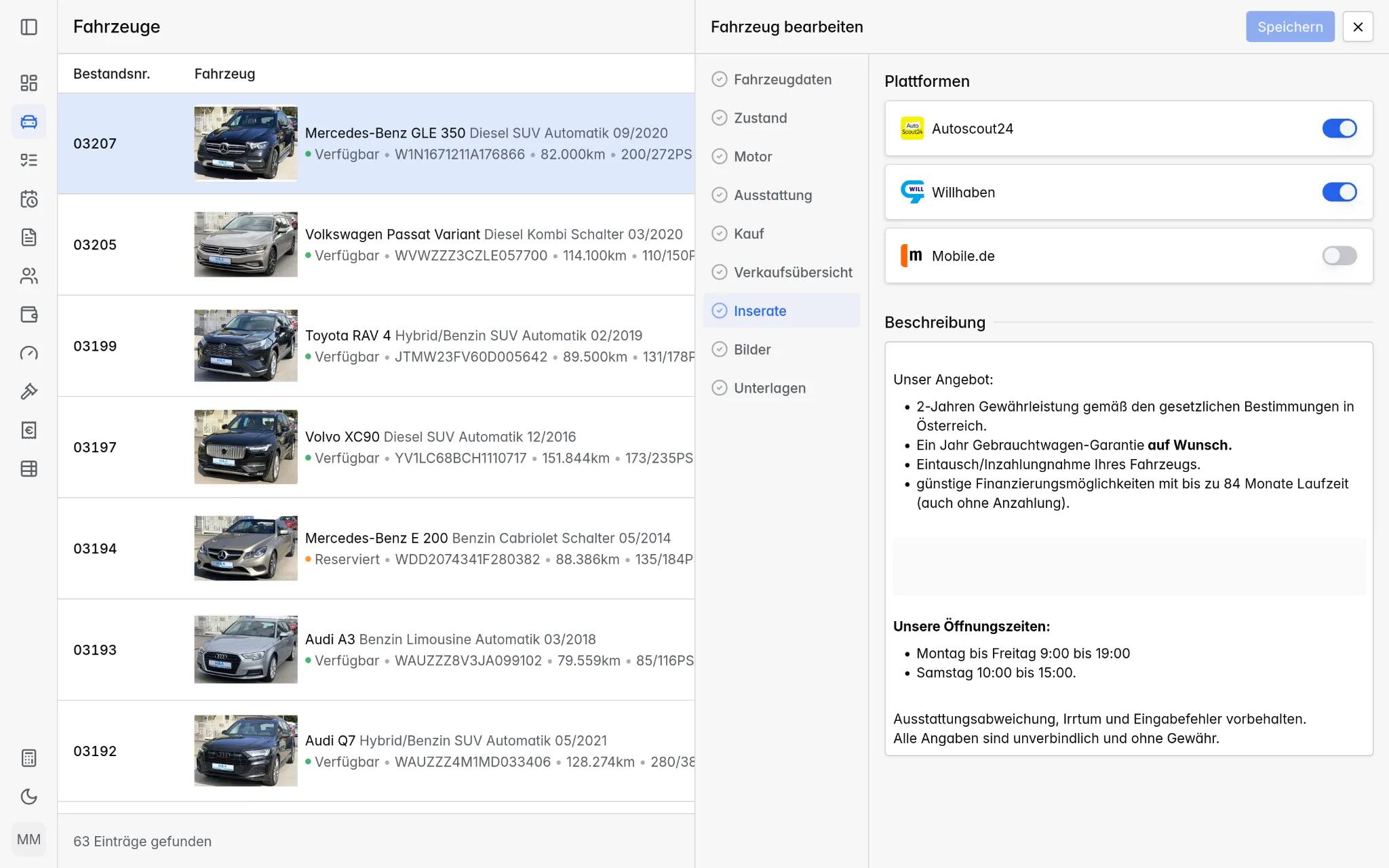Open the Zustand section
The width and height of the screenshot is (1389, 868).
(x=781, y=118)
